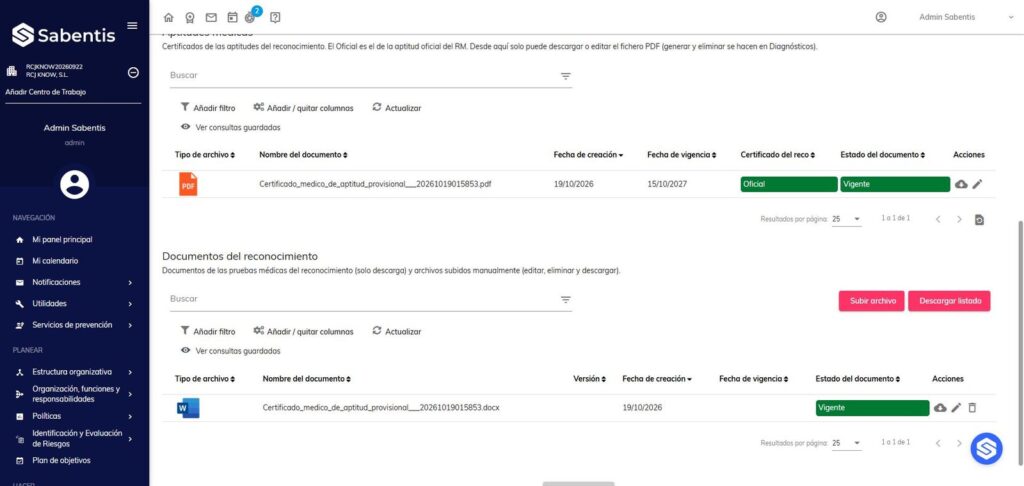The height and width of the screenshot is (486, 1024).
Task: Download the docx document cloud icon
Action: point(940,408)
